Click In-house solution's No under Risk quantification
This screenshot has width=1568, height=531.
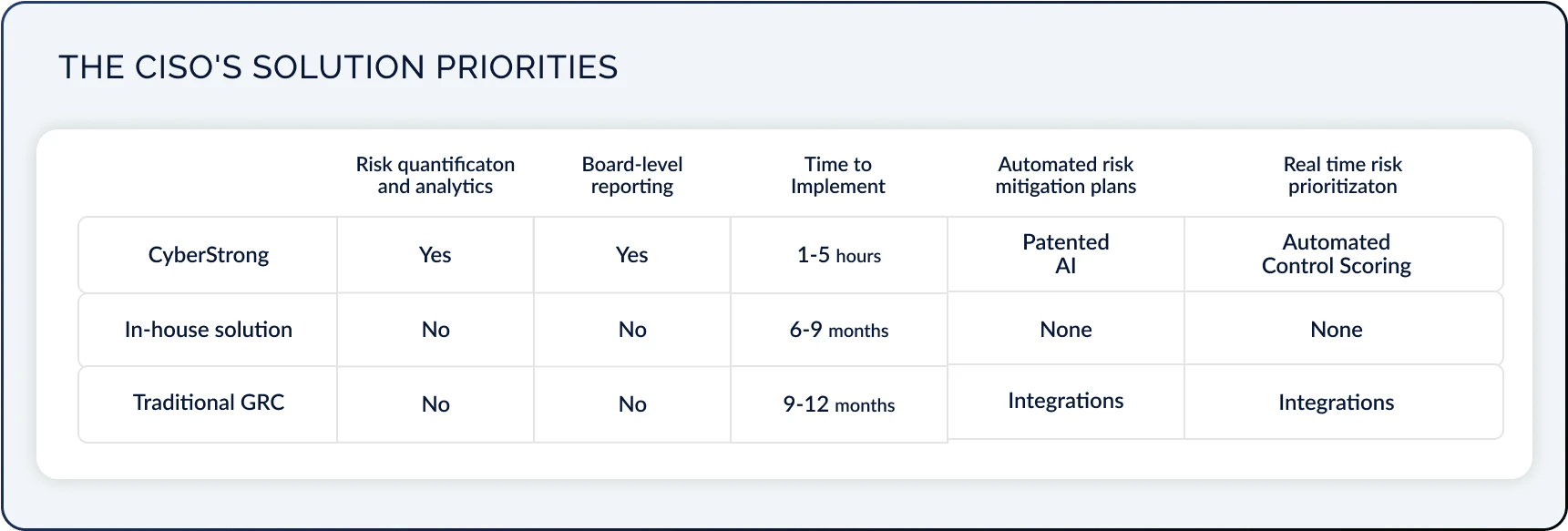point(436,330)
